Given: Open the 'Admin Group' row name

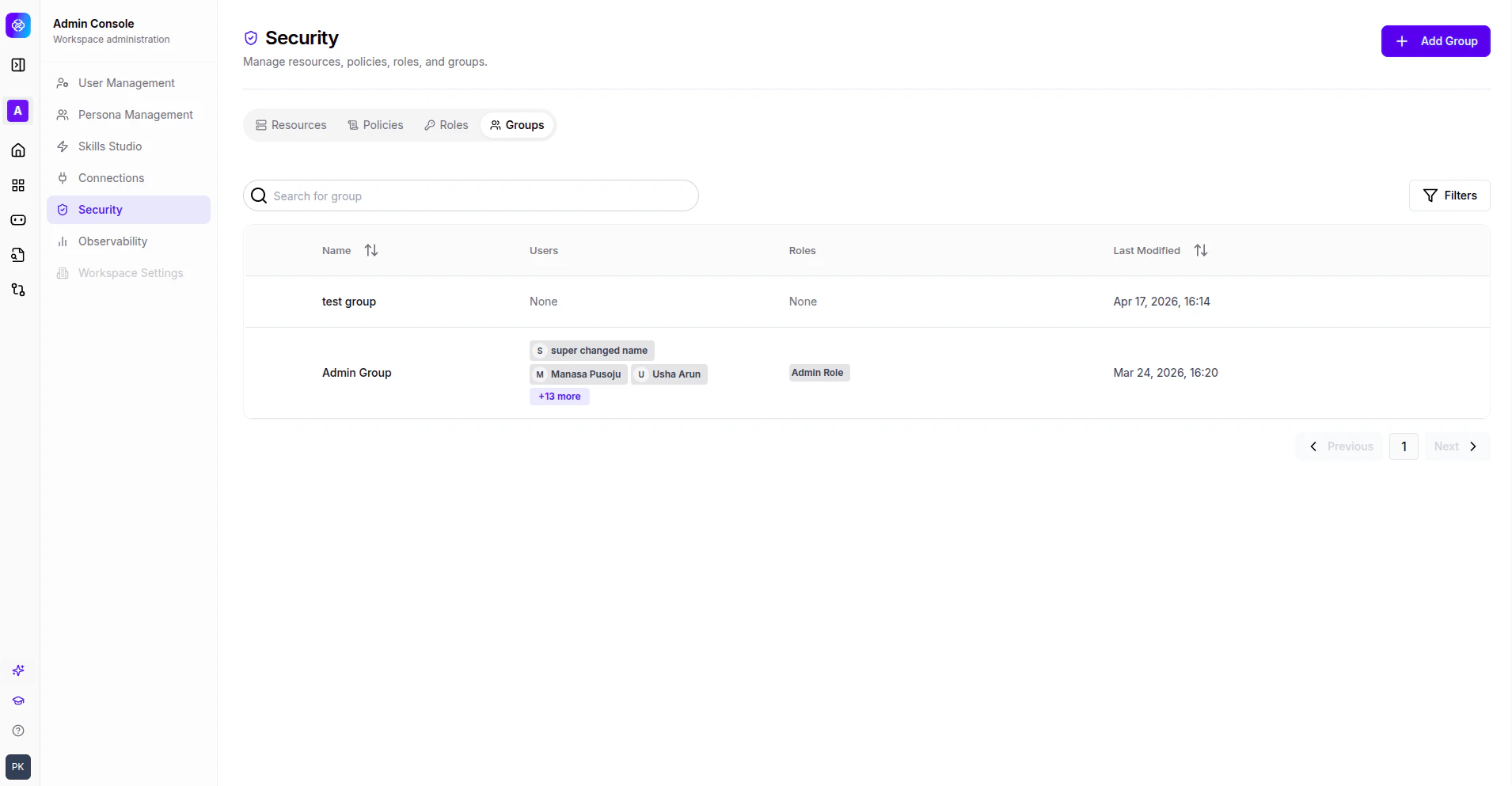Looking at the screenshot, I should click(x=356, y=373).
